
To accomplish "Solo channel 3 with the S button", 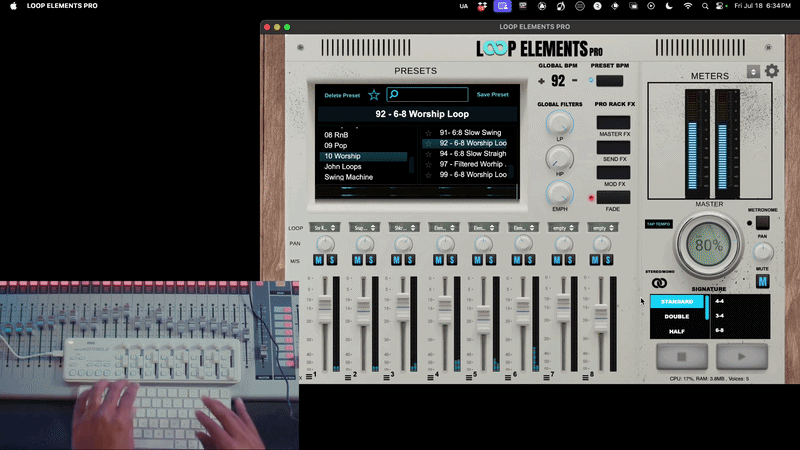I will pos(410,260).
